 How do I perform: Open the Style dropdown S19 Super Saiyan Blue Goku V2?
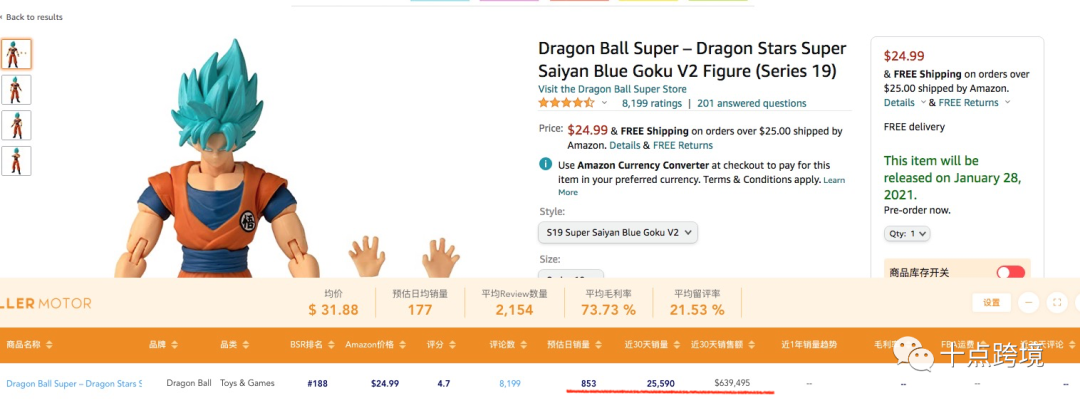[617, 233]
